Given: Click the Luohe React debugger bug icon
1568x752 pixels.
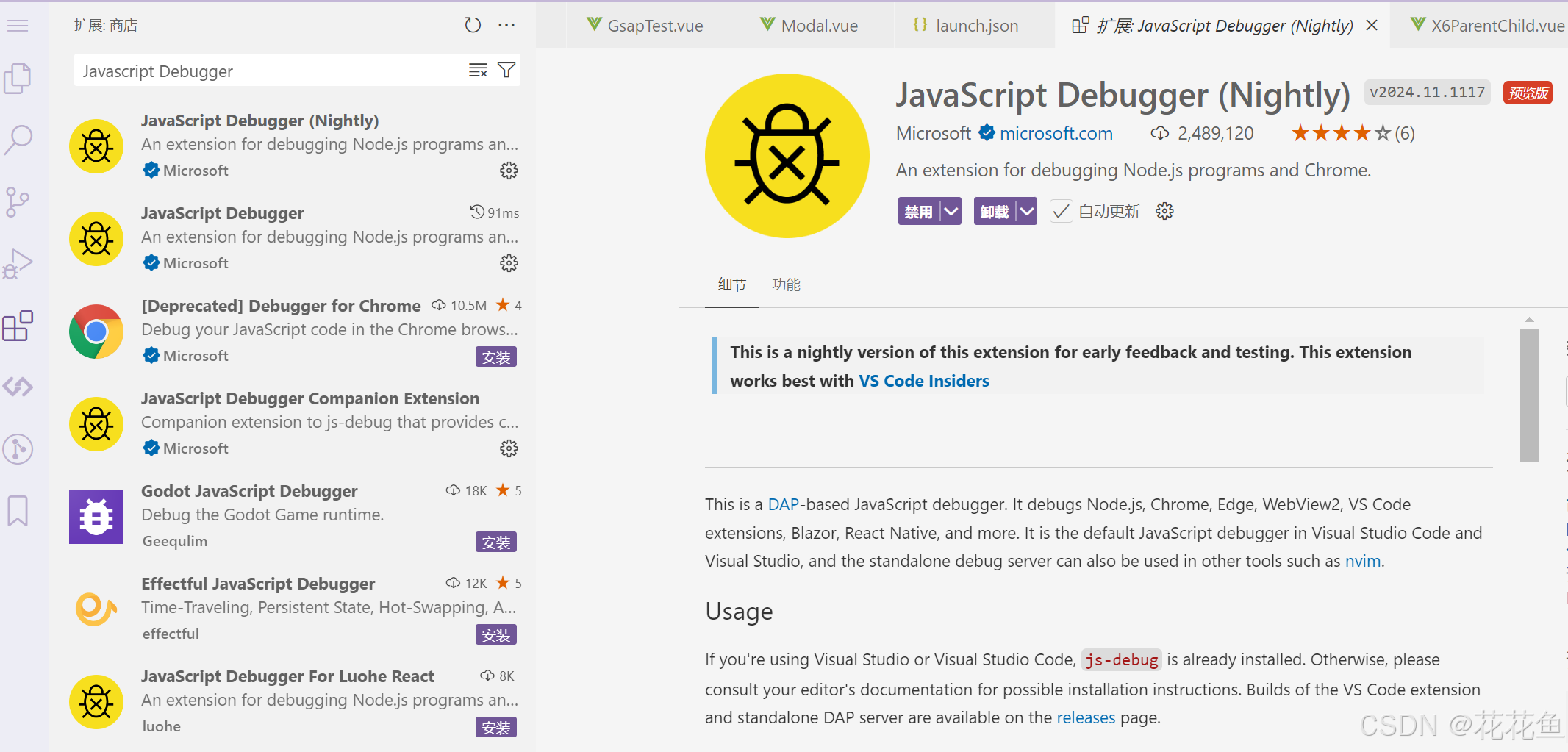Looking at the screenshot, I should 96,702.
